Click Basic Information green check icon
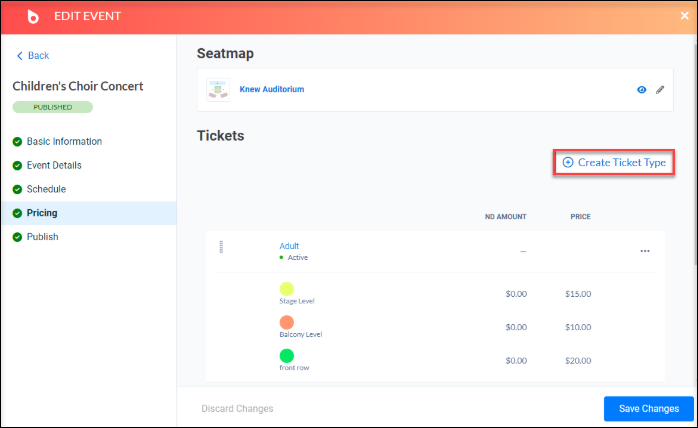The image size is (698, 428). click(17, 142)
